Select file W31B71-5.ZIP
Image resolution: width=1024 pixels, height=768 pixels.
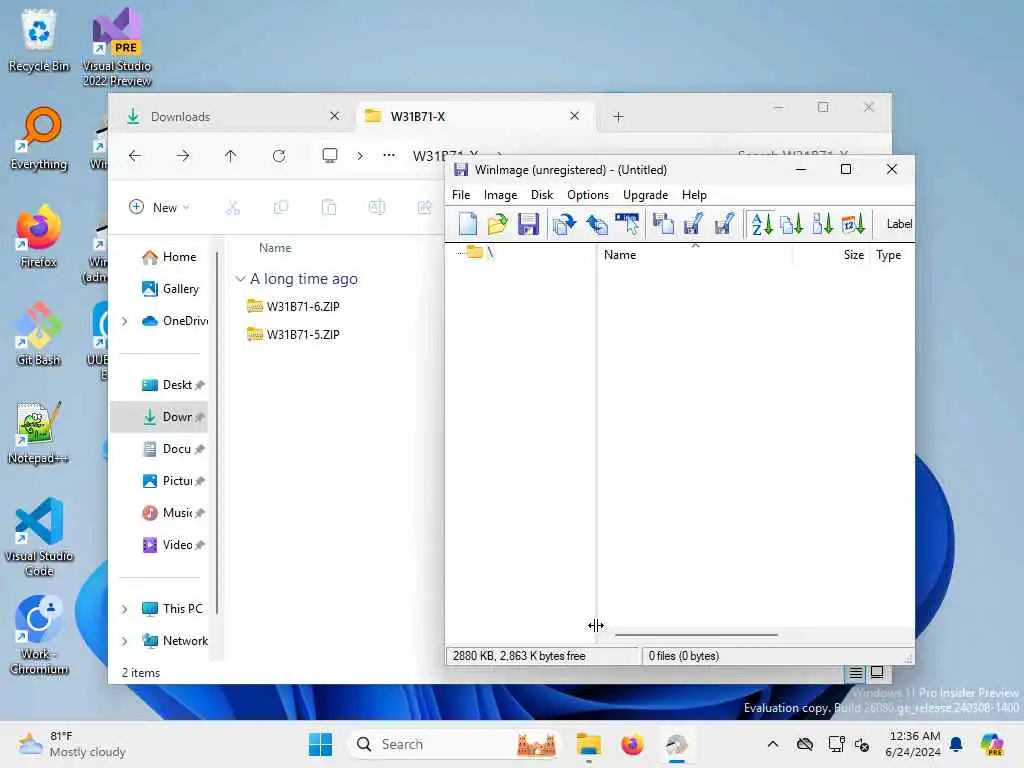(293, 334)
